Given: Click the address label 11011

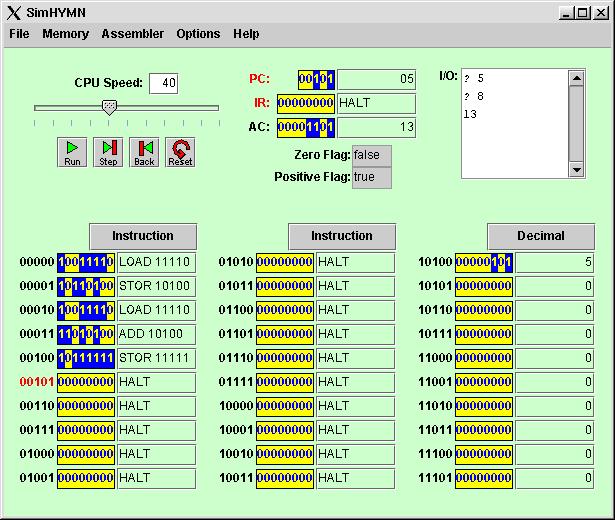Looking at the screenshot, I should pos(435,430).
